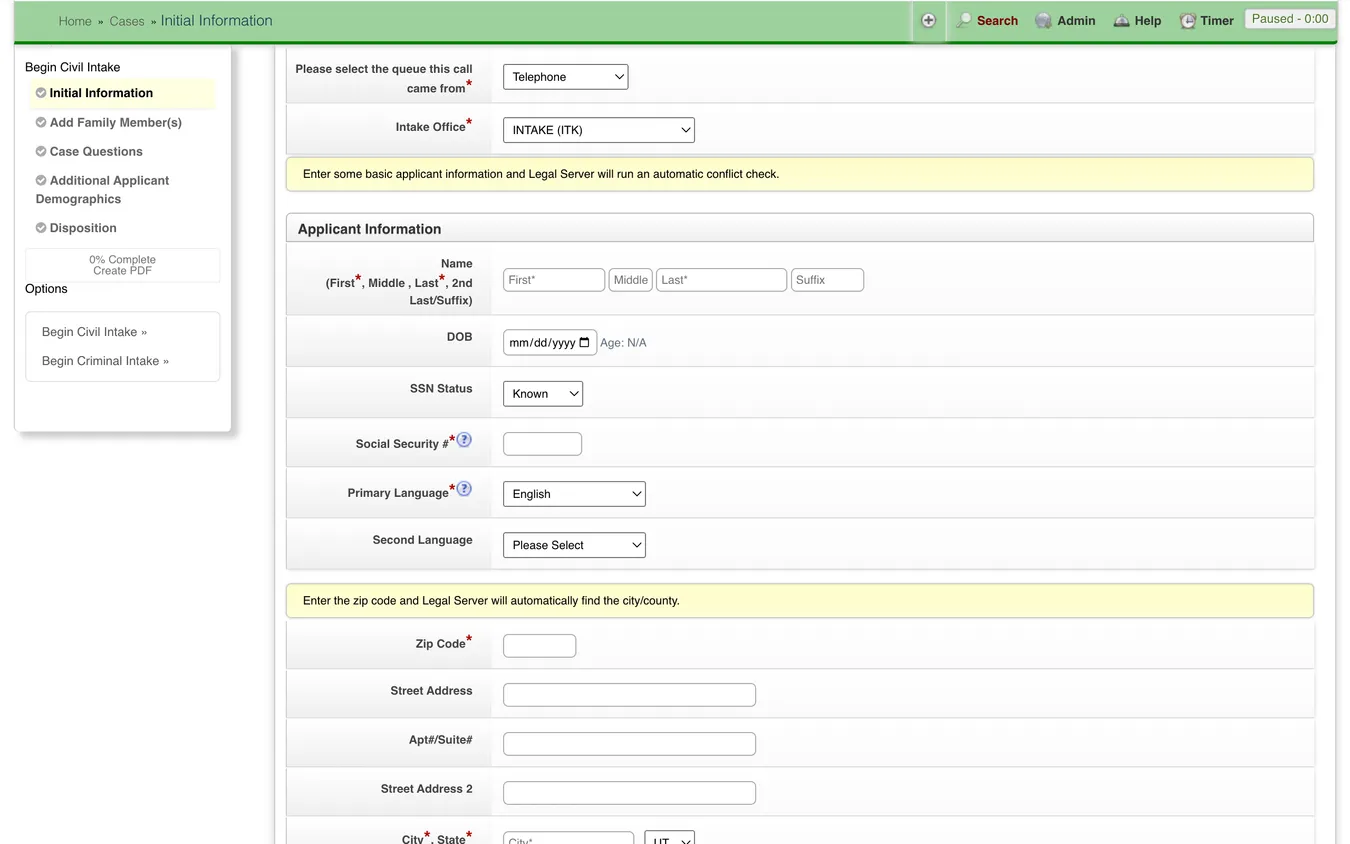Screen dimensions: 1350x844
Task: Click the Help bell icon
Action: click(1121, 20)
